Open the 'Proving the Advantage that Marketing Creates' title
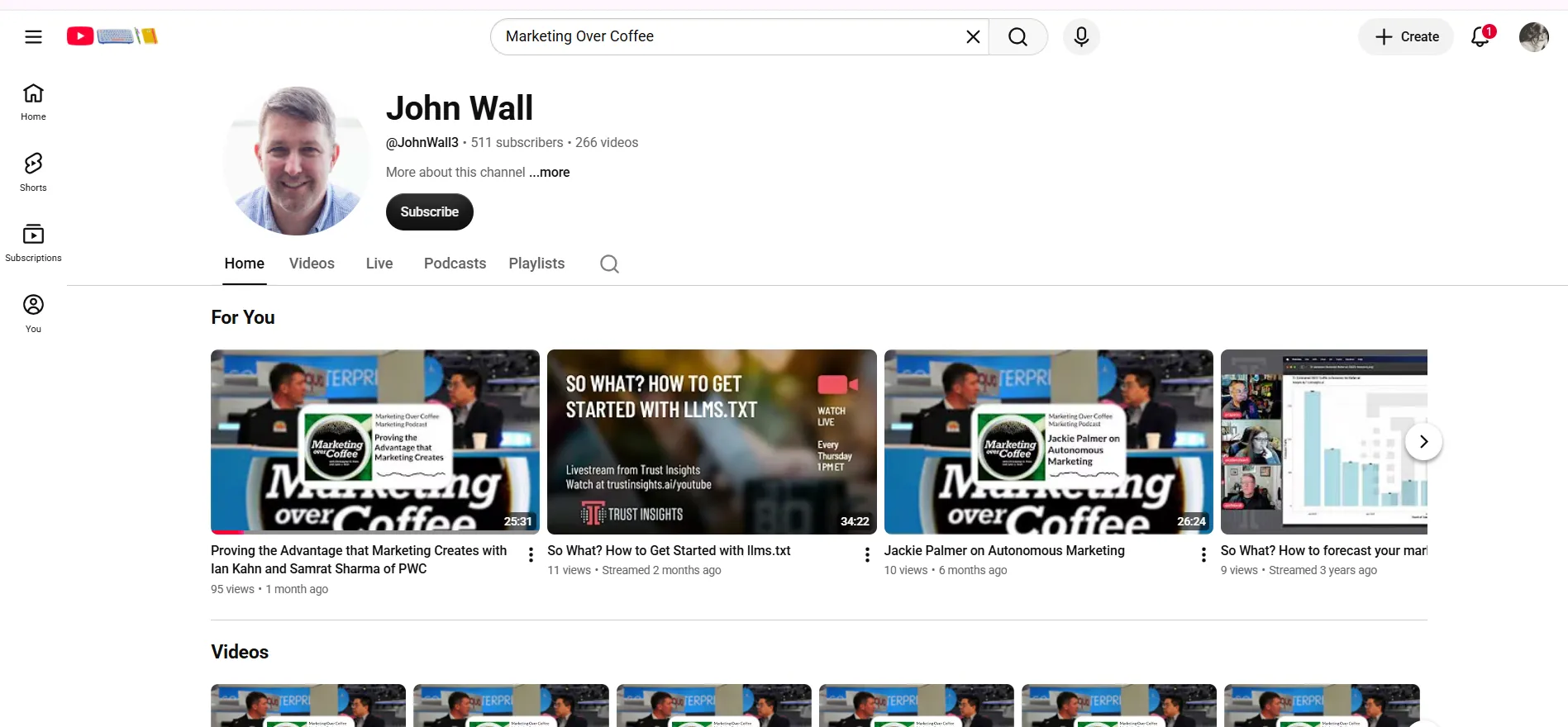Viewport: 1568px width, 727px height. click(359, 559)
